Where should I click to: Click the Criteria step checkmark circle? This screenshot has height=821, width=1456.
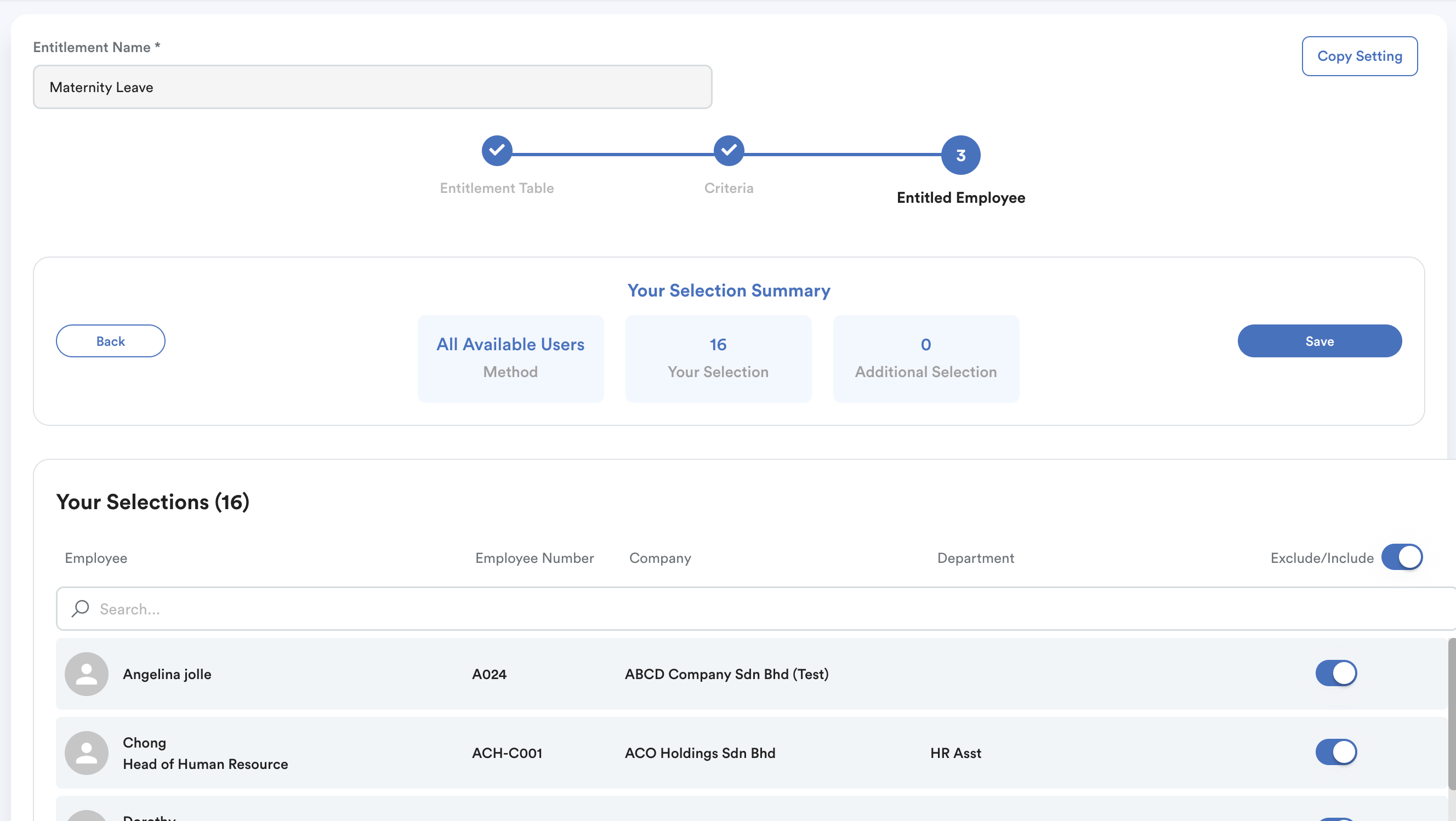coord(728,150)
